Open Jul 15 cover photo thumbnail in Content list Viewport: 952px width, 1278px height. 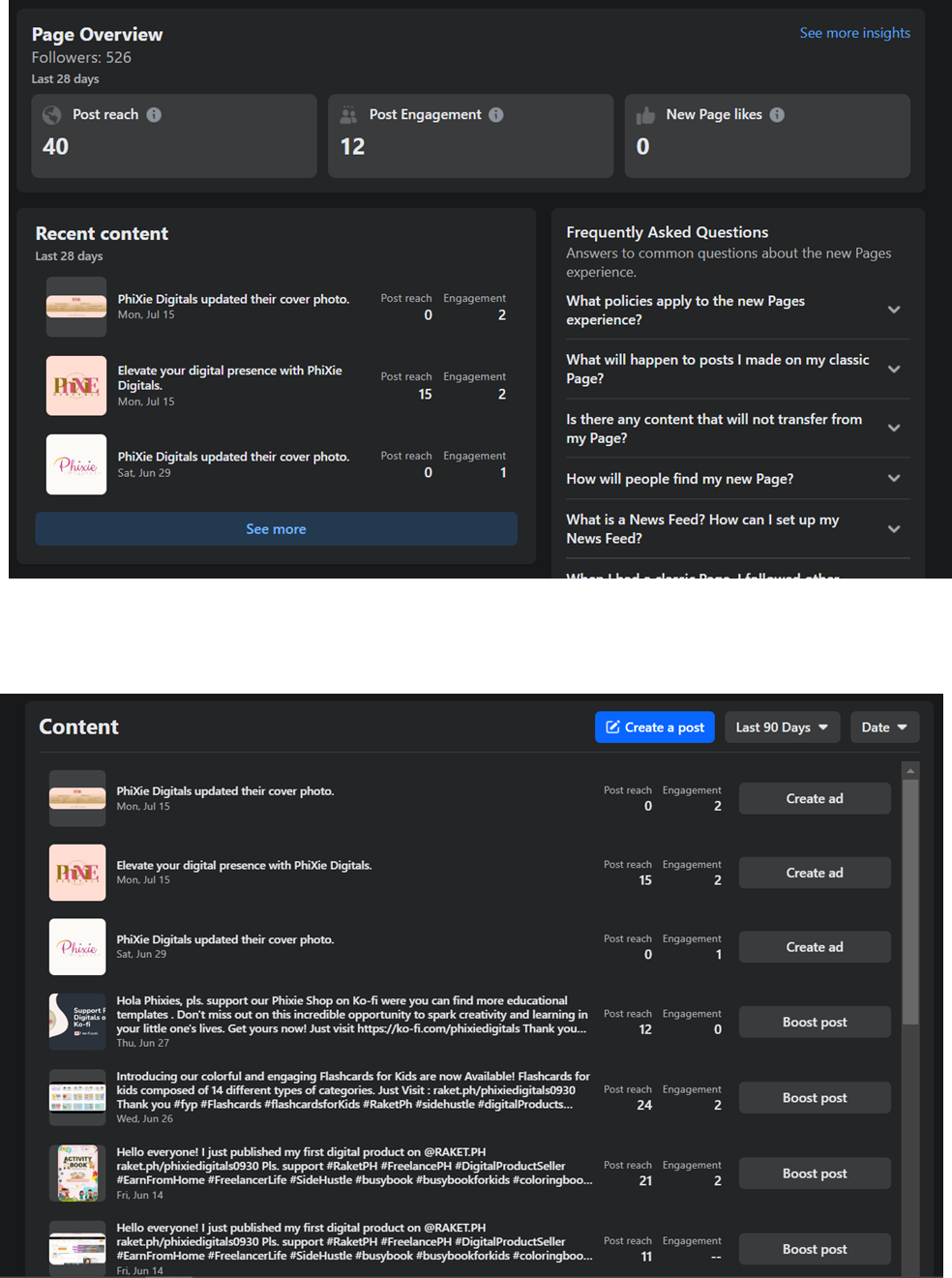[77, 798]
